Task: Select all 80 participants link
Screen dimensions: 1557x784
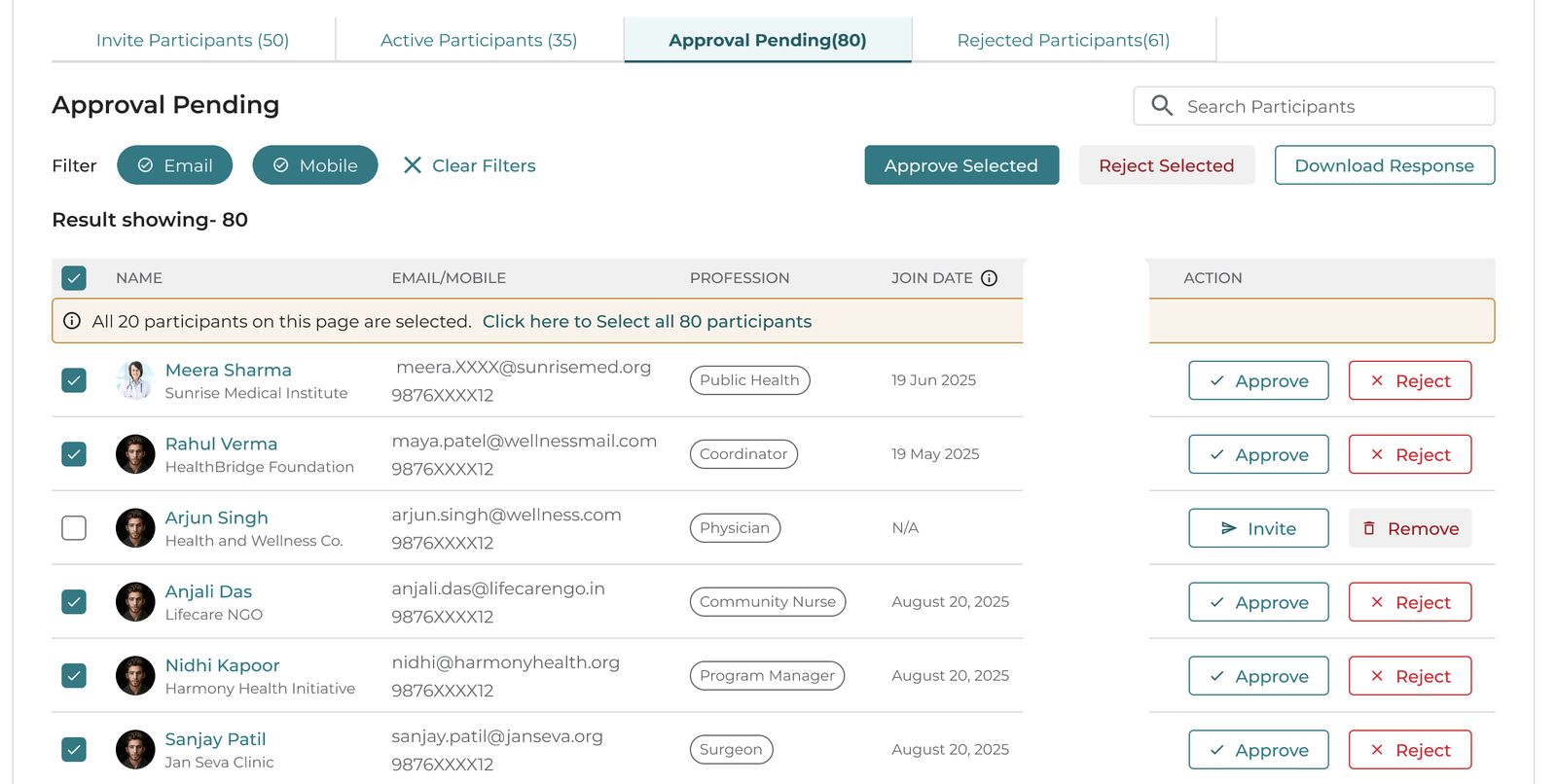Action: 647,321
